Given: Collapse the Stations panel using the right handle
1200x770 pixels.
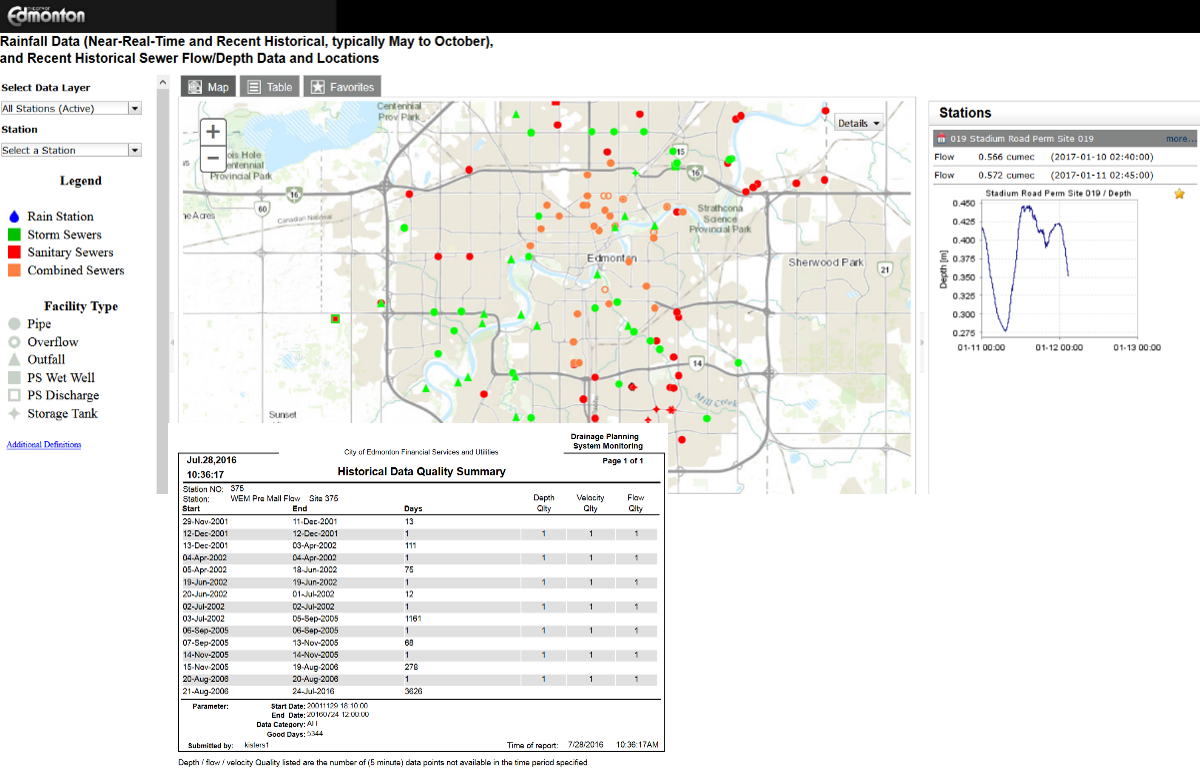Looking at the screenshot, I should tap(921, 342).
